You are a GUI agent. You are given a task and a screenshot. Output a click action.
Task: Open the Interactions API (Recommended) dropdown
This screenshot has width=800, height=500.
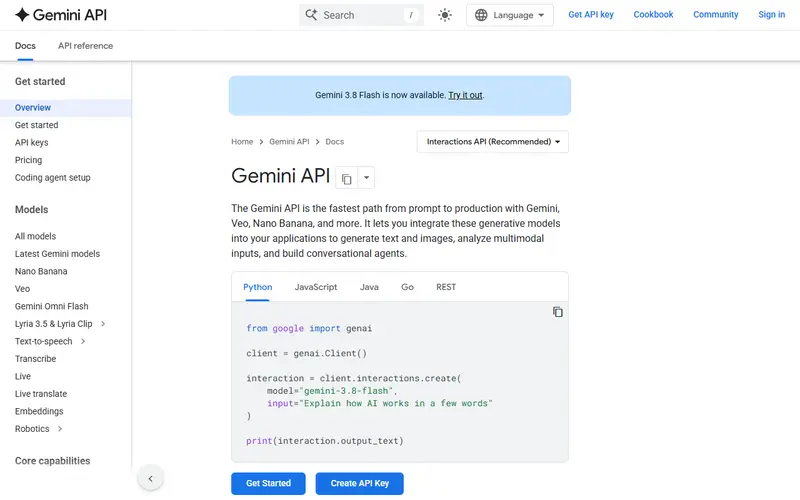tap(493, 142)
